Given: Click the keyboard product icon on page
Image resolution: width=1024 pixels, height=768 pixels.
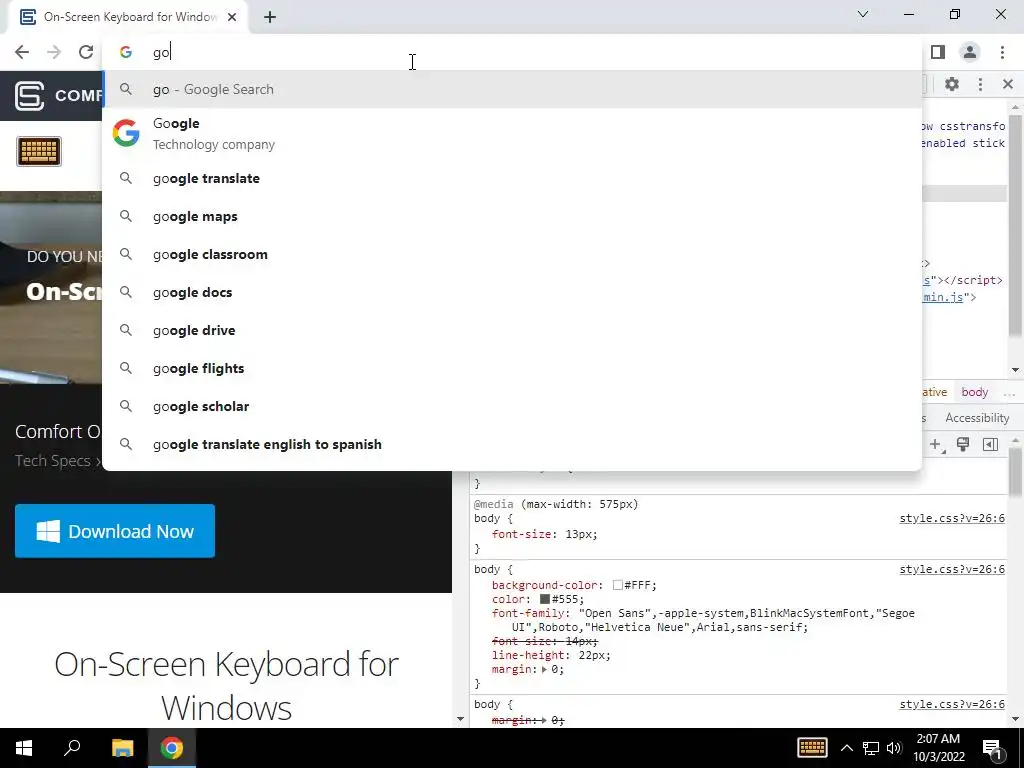Looking at the screenshot, I should click(x=39, y=152).
